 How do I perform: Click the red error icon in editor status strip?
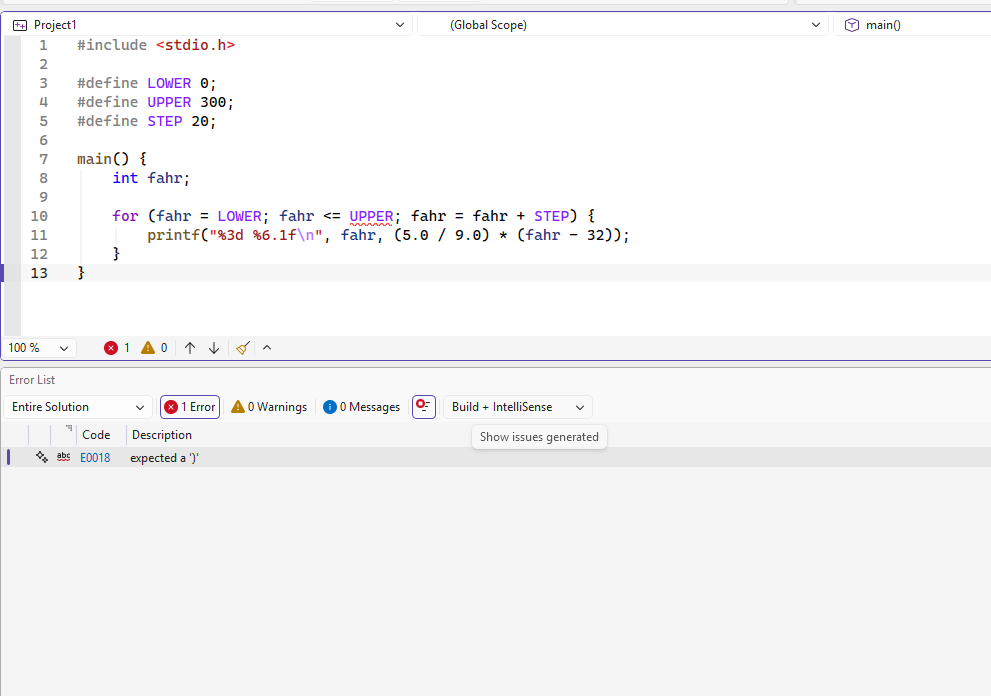coord(111,348)
